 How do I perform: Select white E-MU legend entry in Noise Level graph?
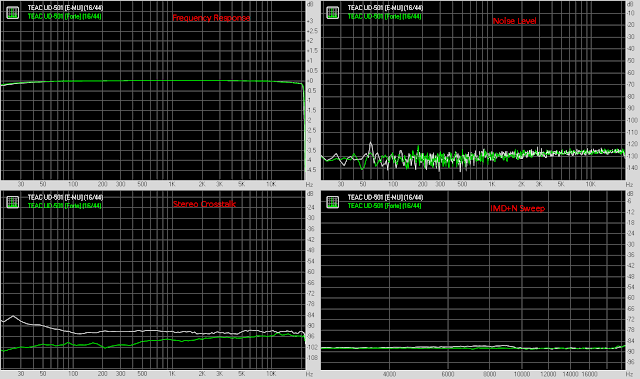point(385,8)
